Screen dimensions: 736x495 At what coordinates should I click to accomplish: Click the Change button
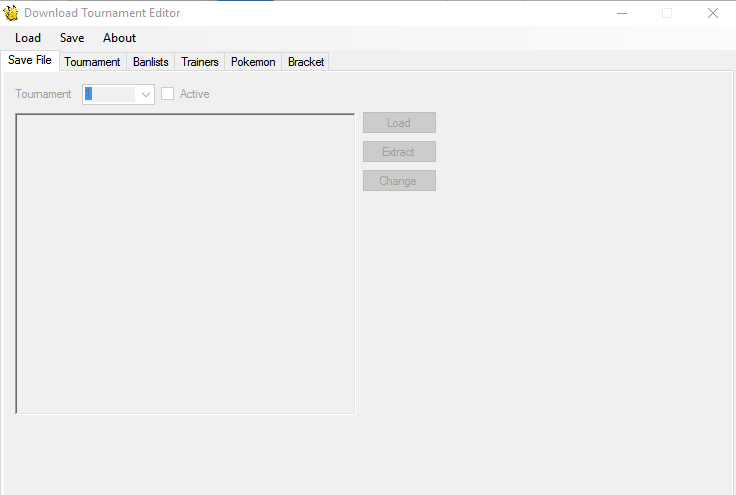tap(399, 181)
